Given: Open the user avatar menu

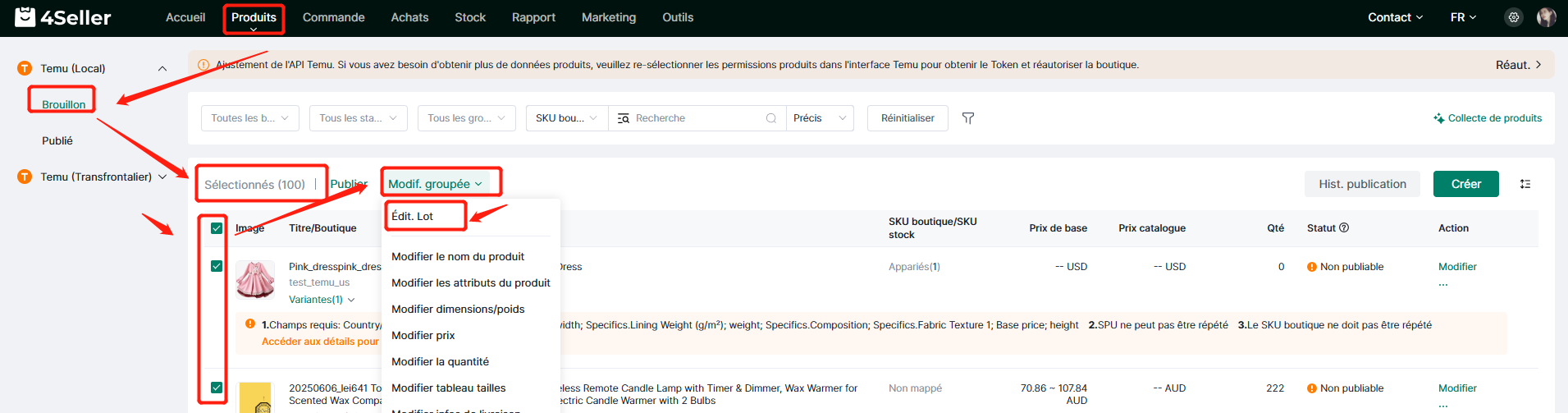Looking at the screenshot, I should point(1547,17).
